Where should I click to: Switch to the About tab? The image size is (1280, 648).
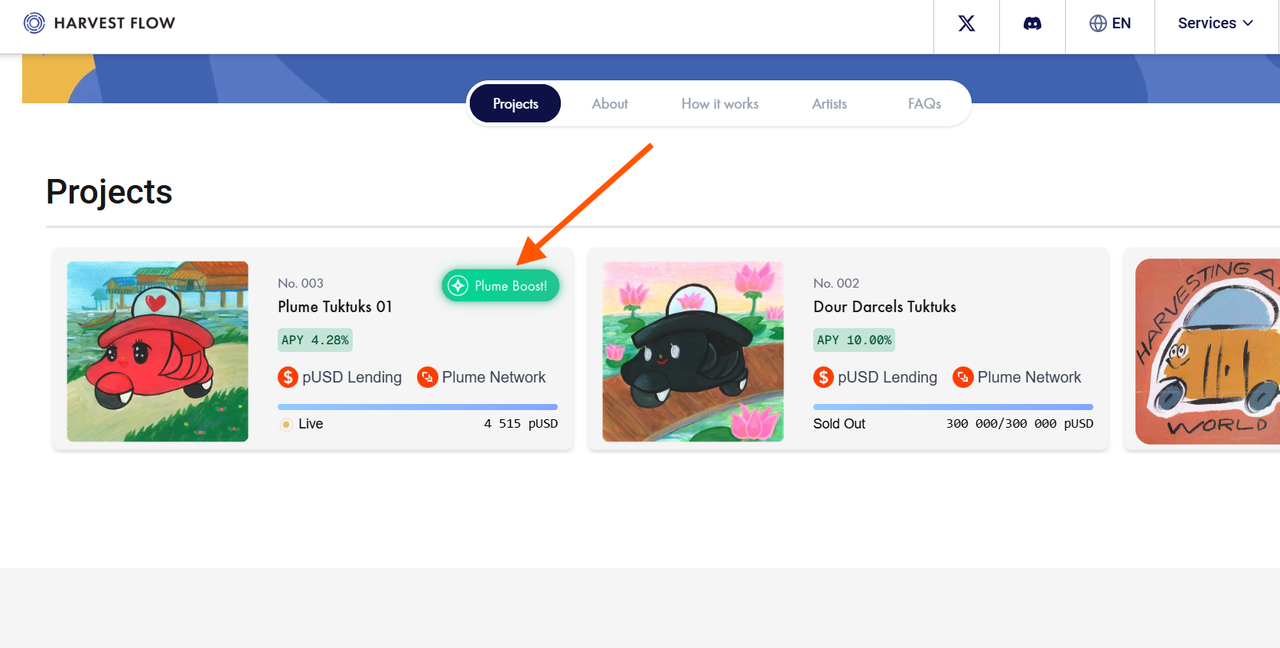(x=610, y=104)
